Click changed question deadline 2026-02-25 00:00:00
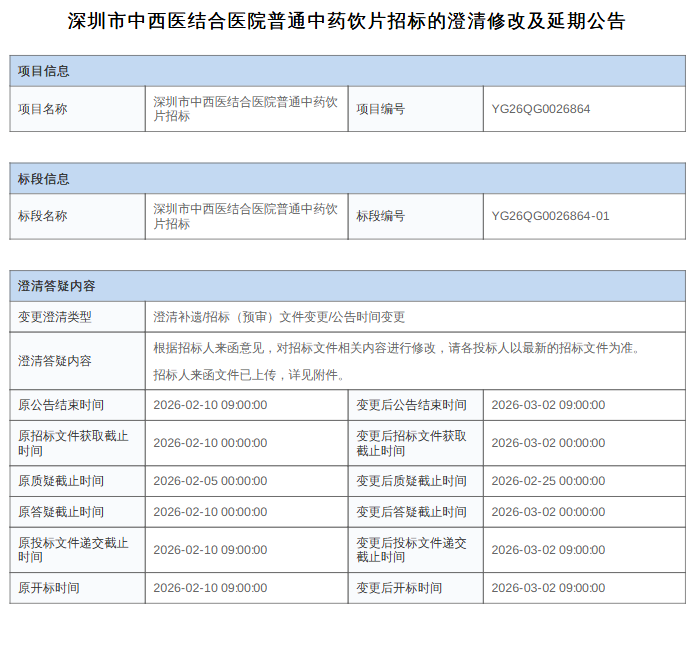699x667 pixels. 548,481
